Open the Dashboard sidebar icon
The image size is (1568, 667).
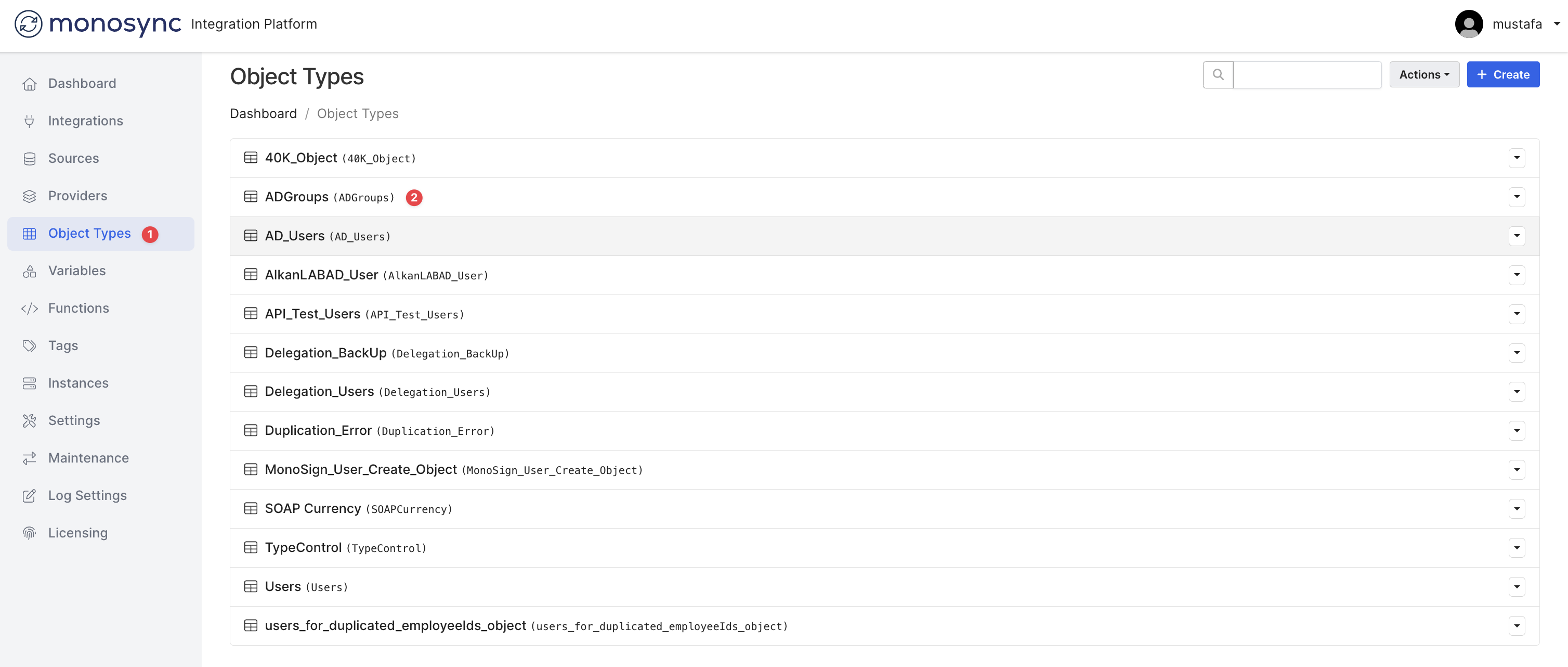click(x=30, y=83)
